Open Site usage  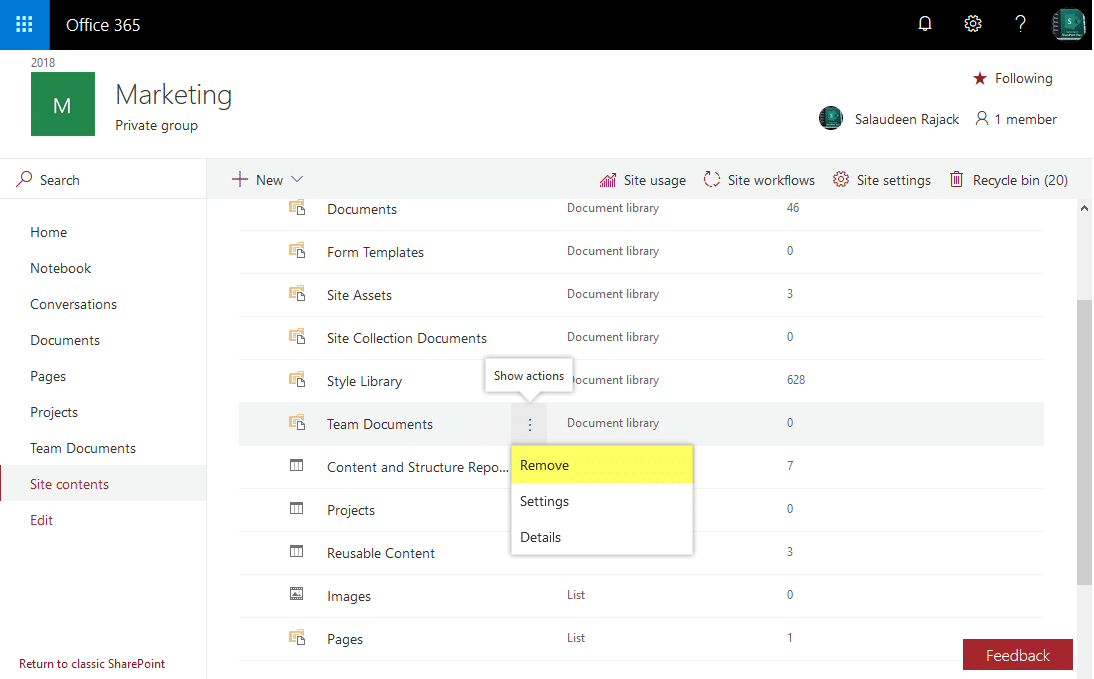[x=643, y=180]
